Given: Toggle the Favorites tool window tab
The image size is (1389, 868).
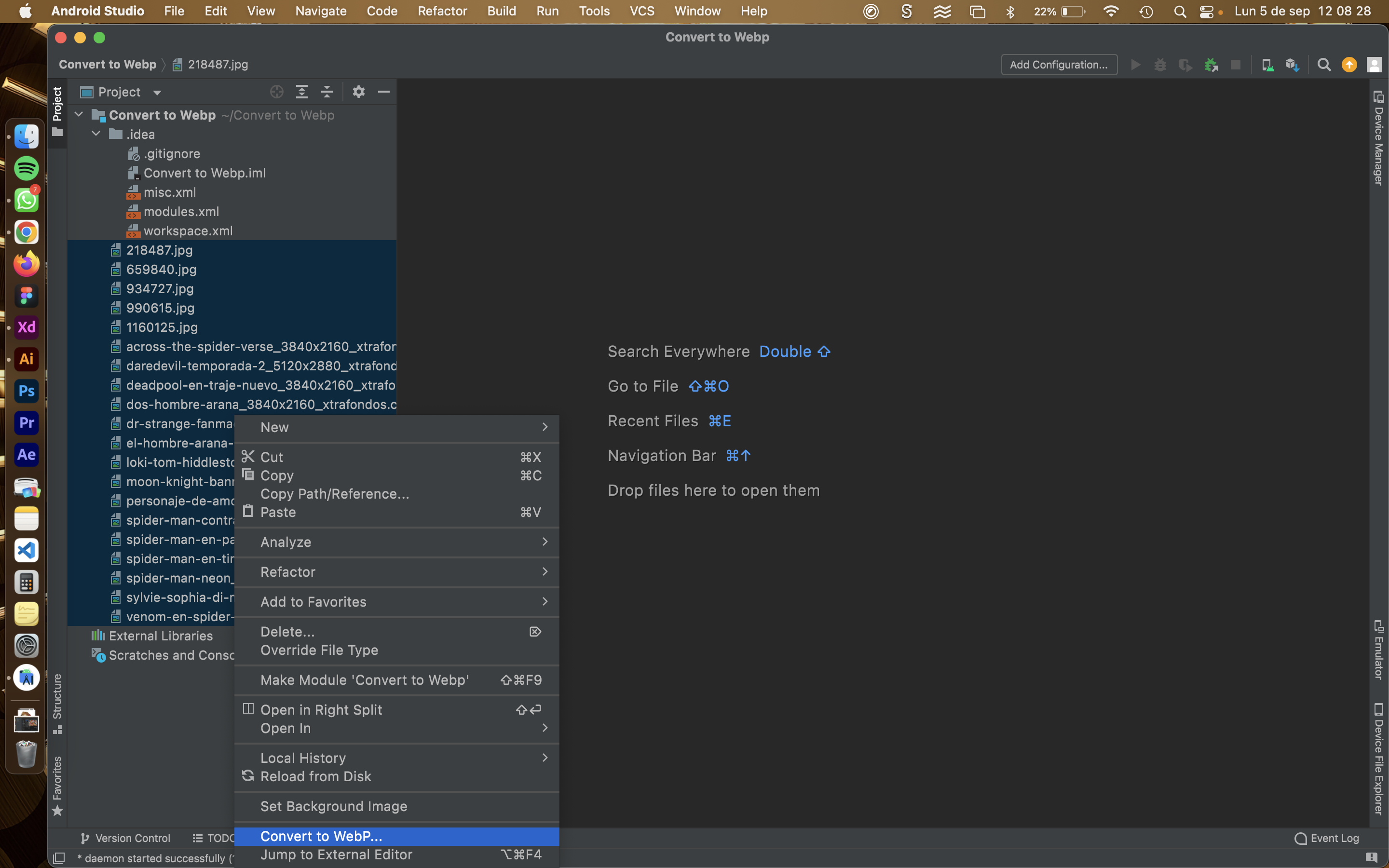Looking at the screenshot, I should click(57, 786).
